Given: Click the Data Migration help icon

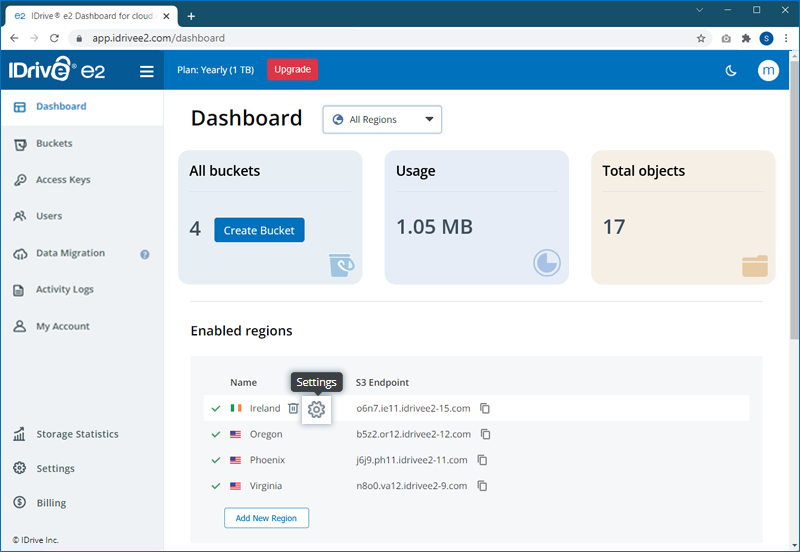Looking at the screenshot, I should [x=145, y=254].
